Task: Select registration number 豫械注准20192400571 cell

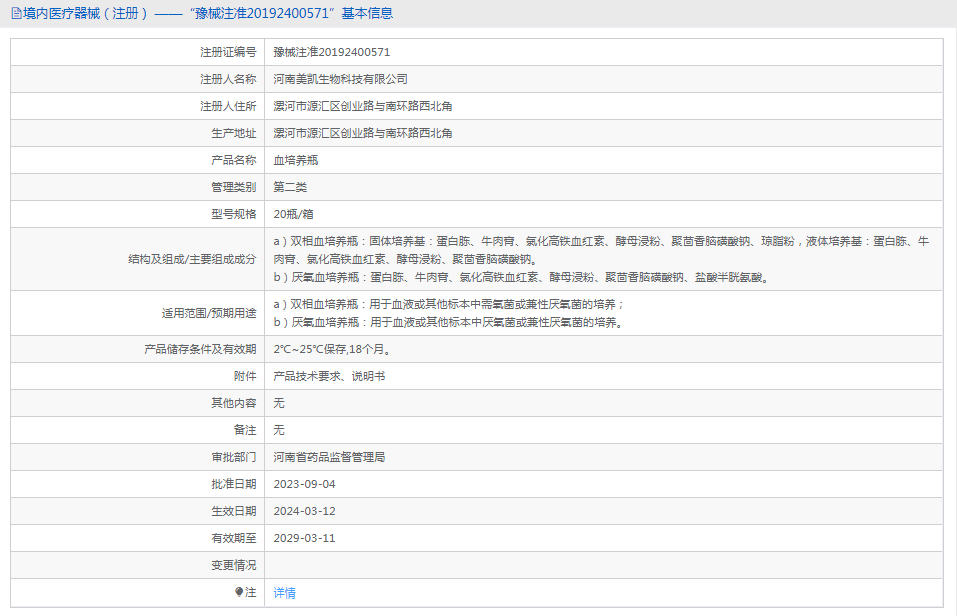Action: (331, 52)
